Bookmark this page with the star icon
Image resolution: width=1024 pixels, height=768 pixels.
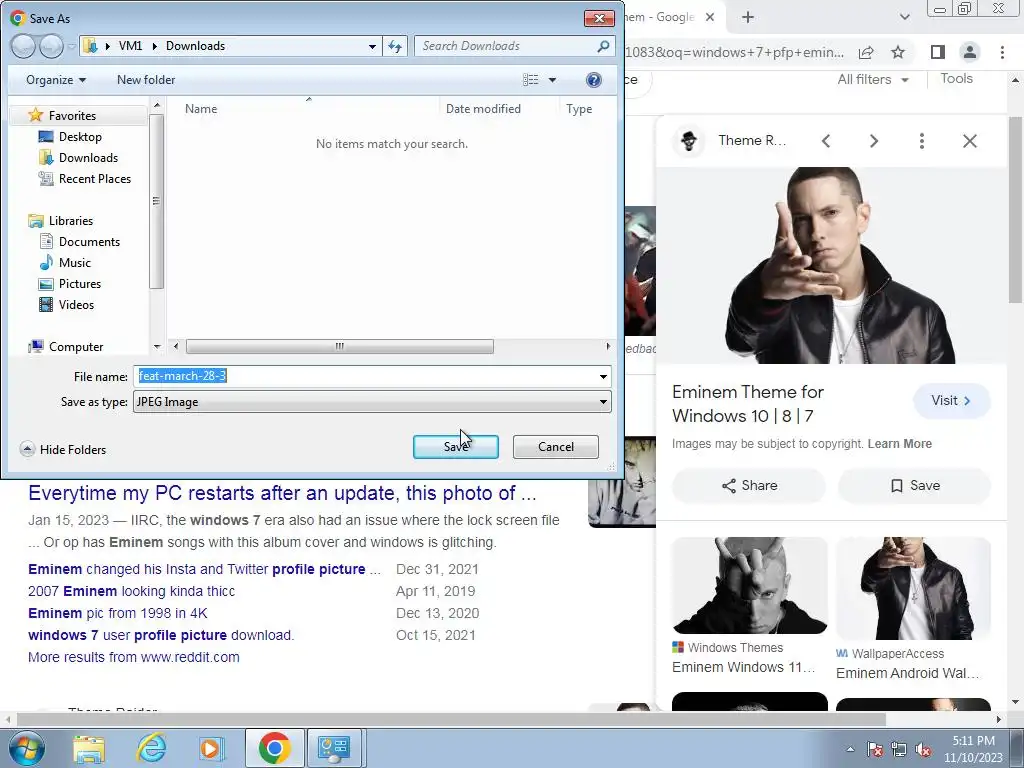point(898,52)
